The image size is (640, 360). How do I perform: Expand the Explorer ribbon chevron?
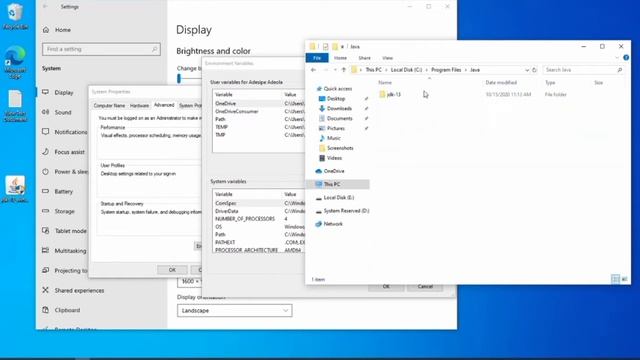point(617,58)
